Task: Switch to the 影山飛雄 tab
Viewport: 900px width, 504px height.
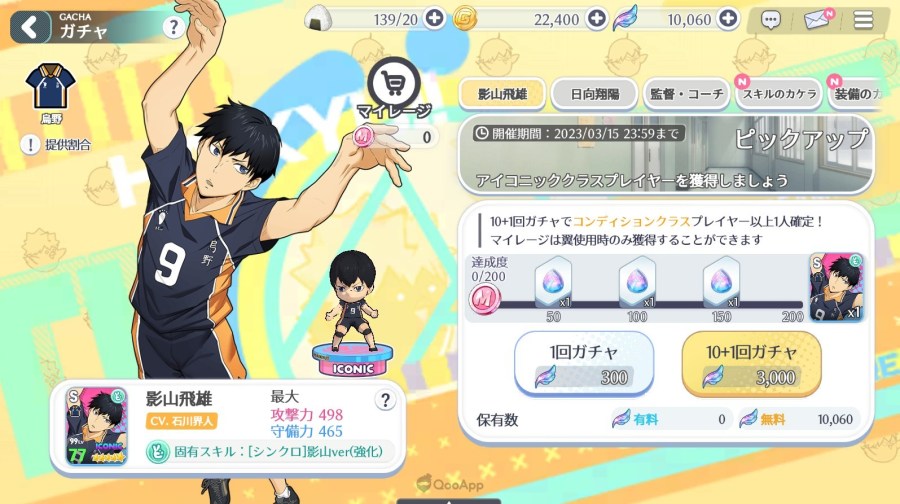Action: tap(502, 94)
